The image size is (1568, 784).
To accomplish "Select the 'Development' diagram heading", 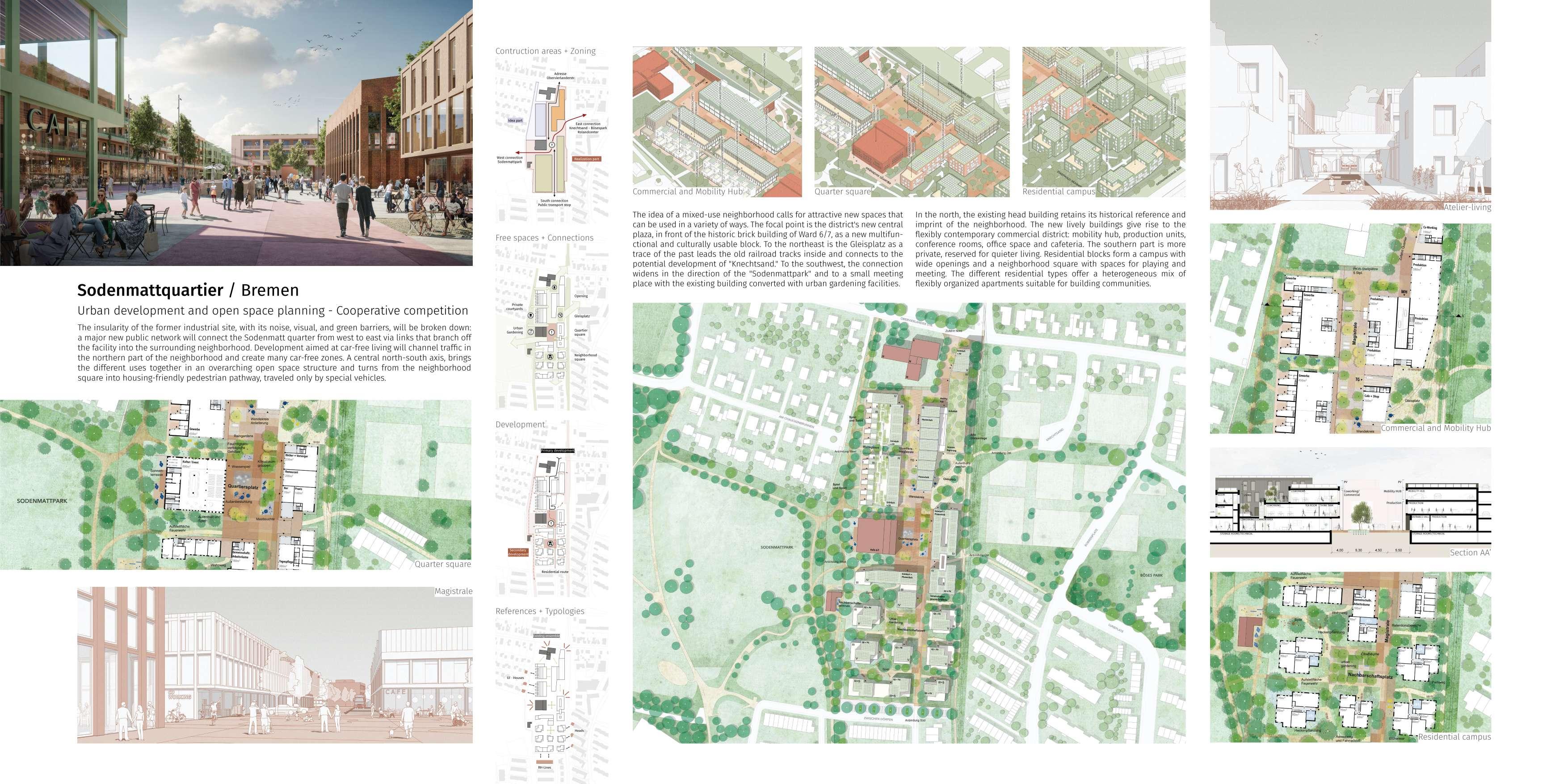I will click(x=520, y=424).
